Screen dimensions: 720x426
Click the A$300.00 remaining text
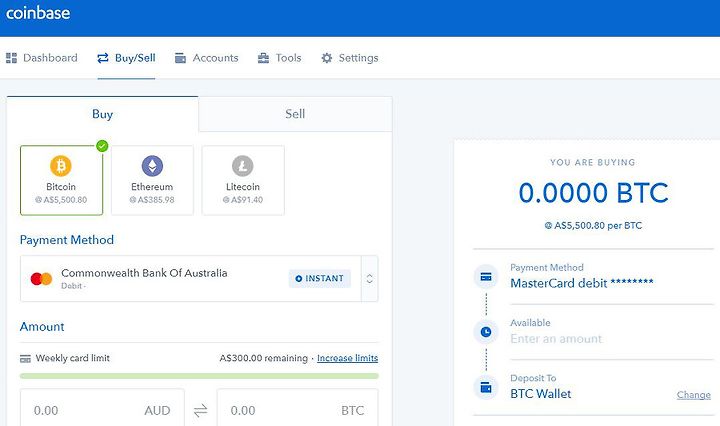[x=264, y=358]
